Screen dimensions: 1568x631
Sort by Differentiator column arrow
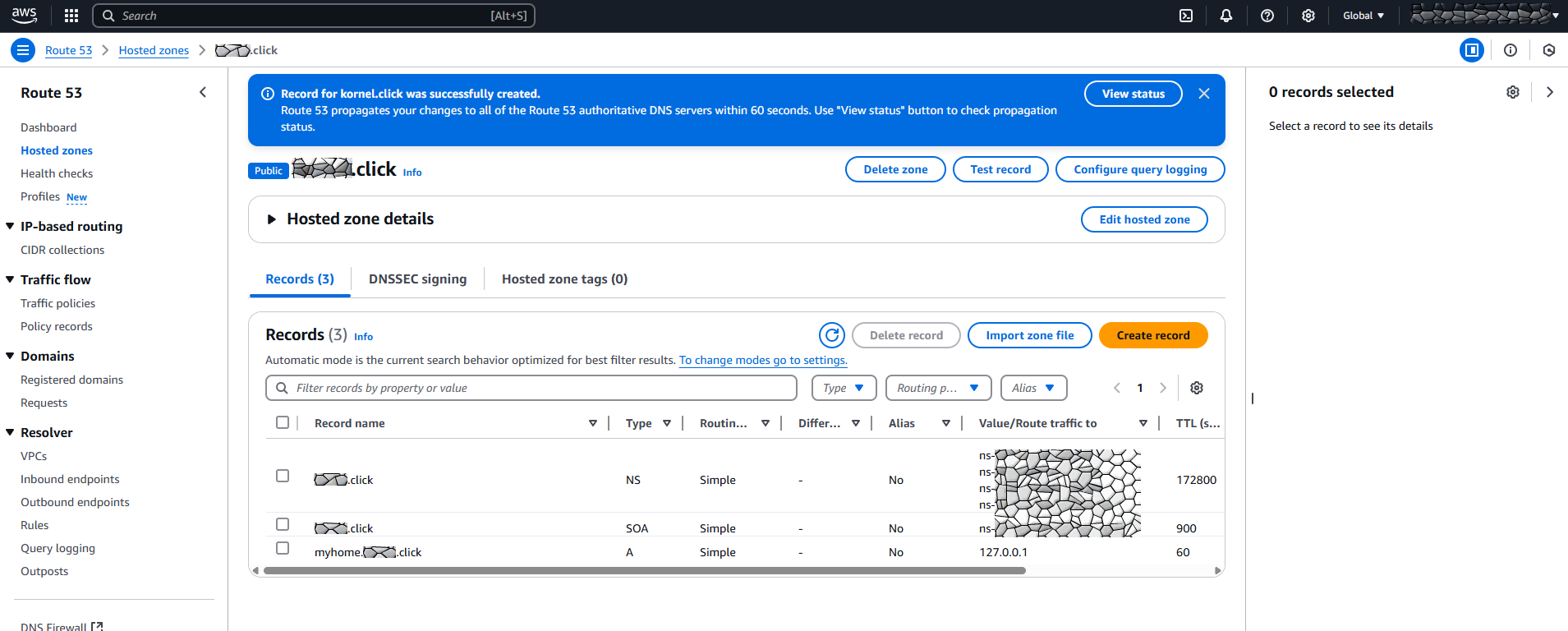[856, 423]
